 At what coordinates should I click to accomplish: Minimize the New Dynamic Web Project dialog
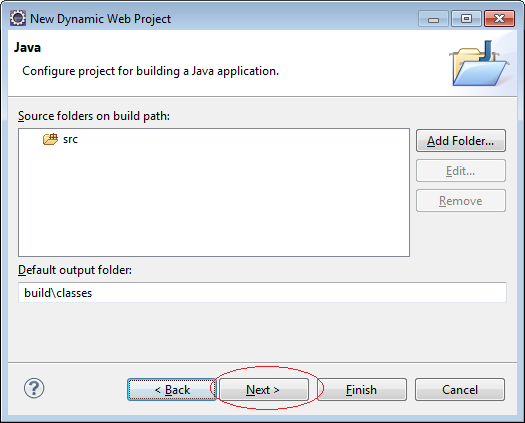[x=433, y=19]
